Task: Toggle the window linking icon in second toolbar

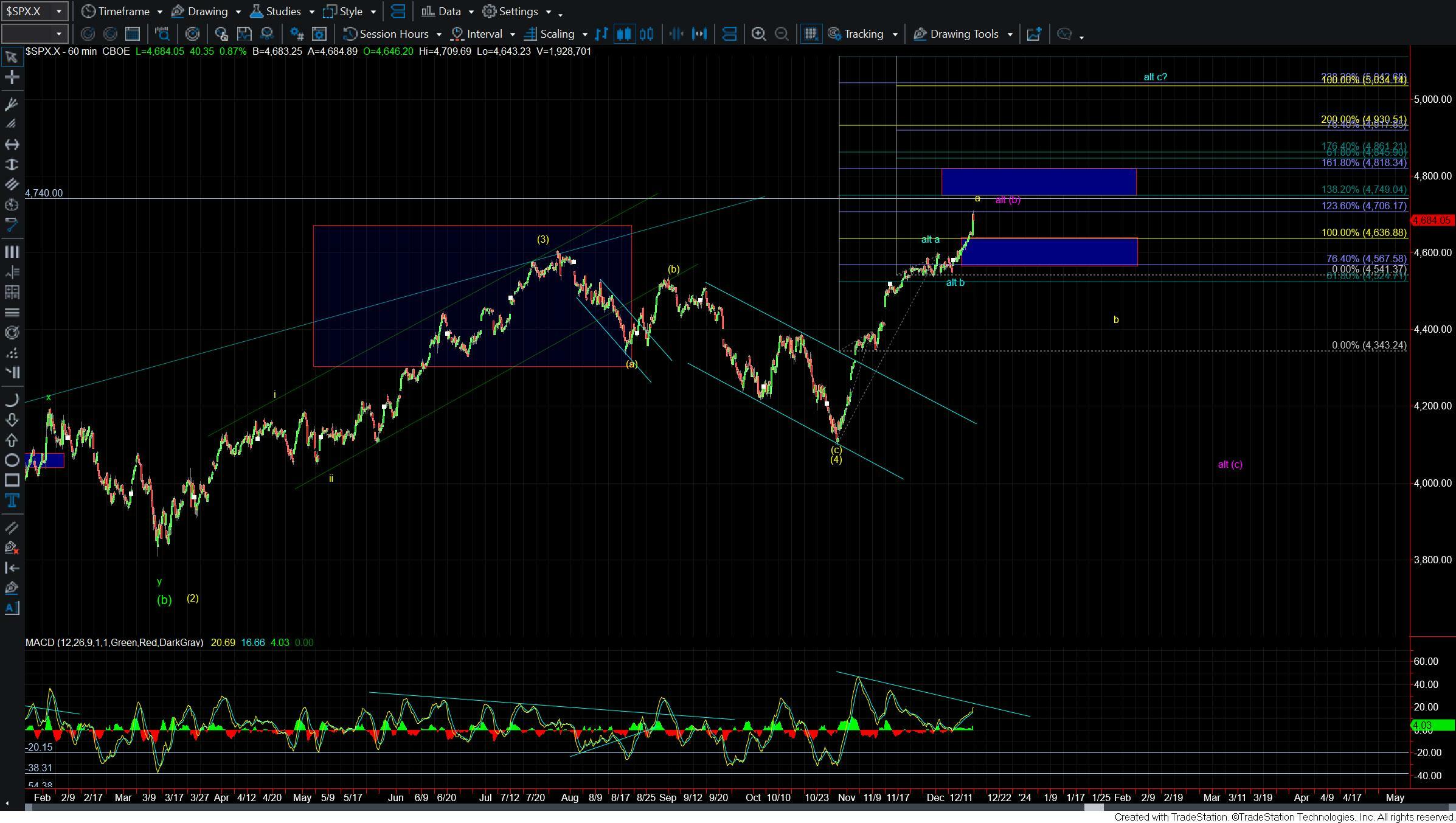Action: click(x=729, y=34)
